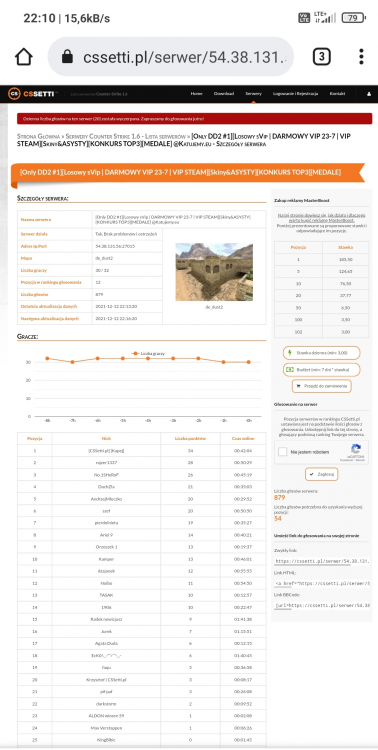Click the Budżet (min: 7 dni) button

point(322,370)
